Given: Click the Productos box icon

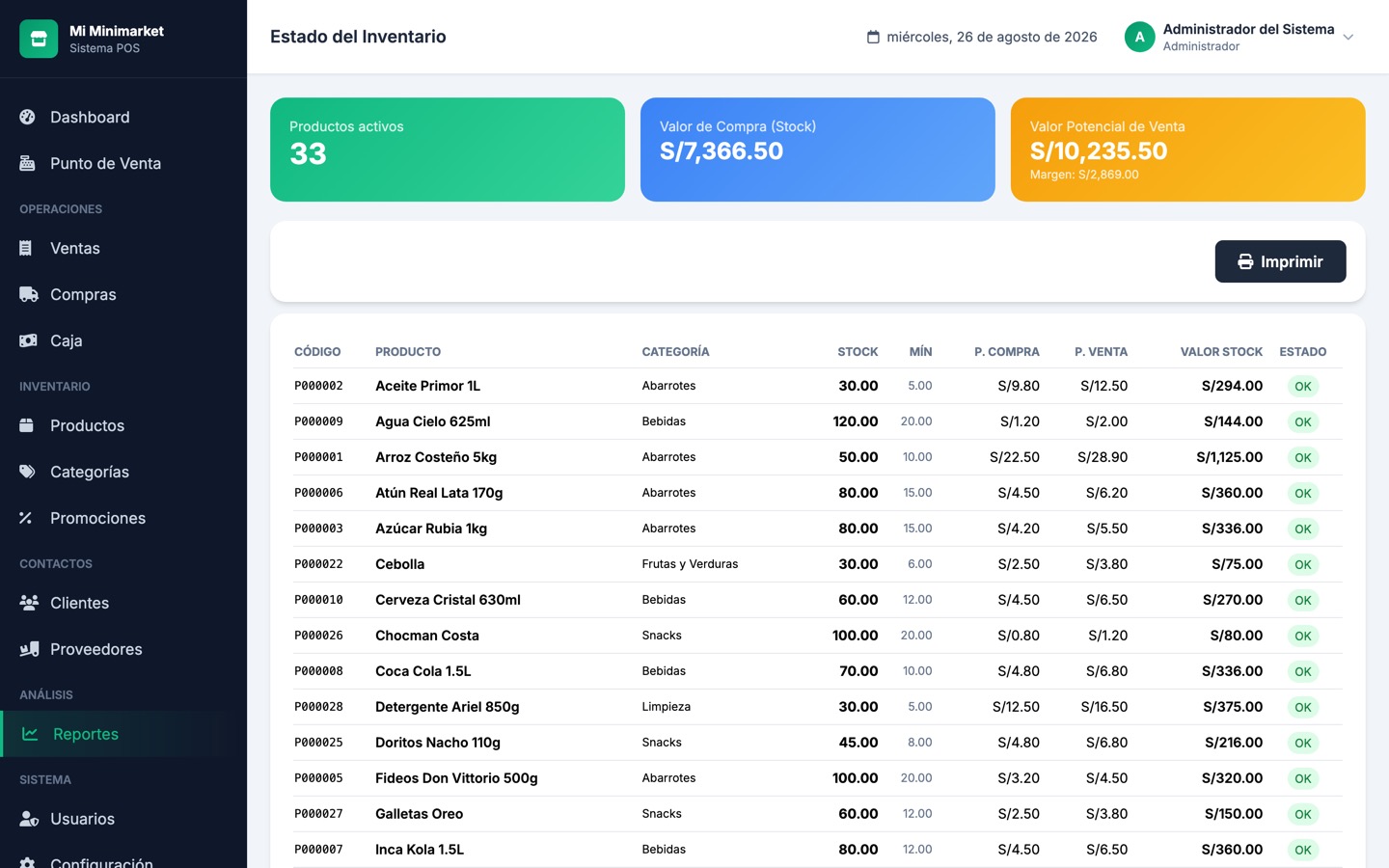Looking at the screenshot, I should tap(27, 425).
